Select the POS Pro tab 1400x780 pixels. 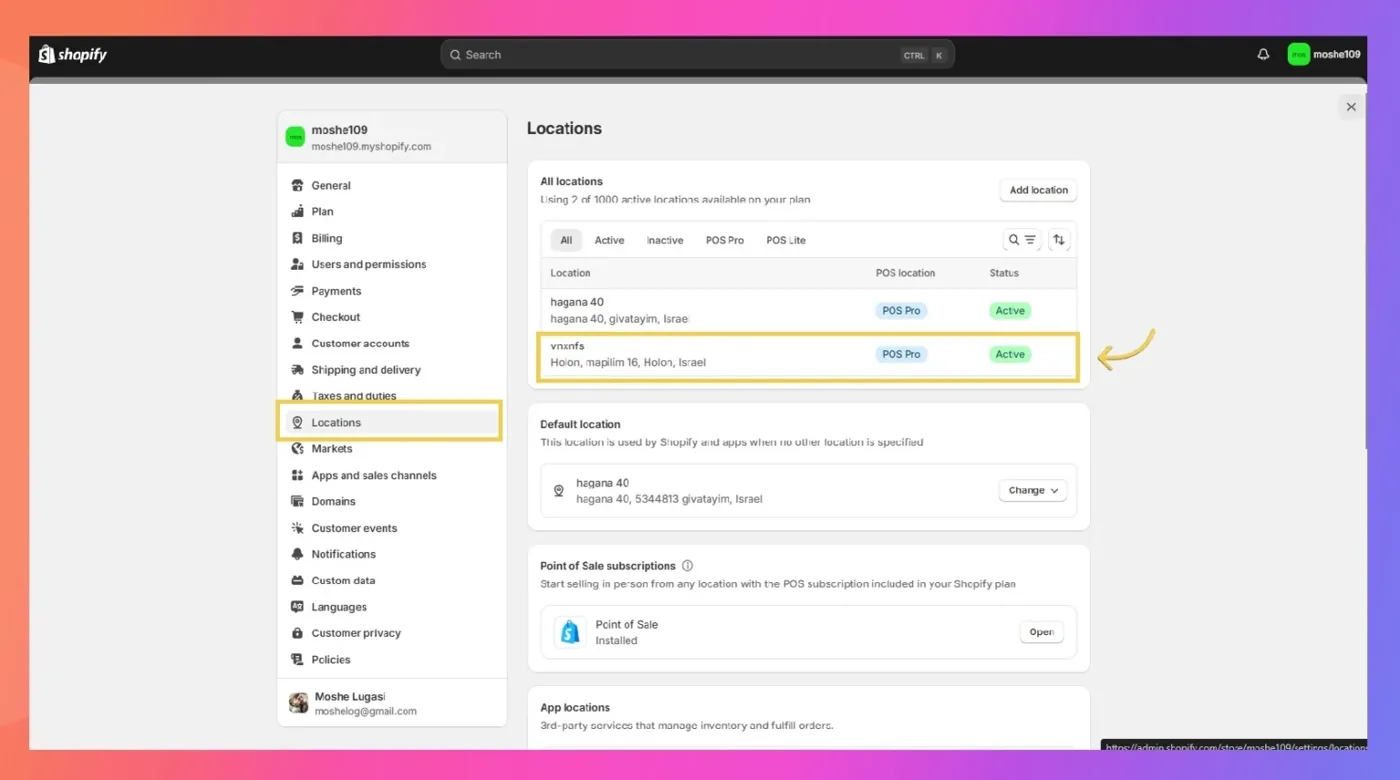point(725,240)
